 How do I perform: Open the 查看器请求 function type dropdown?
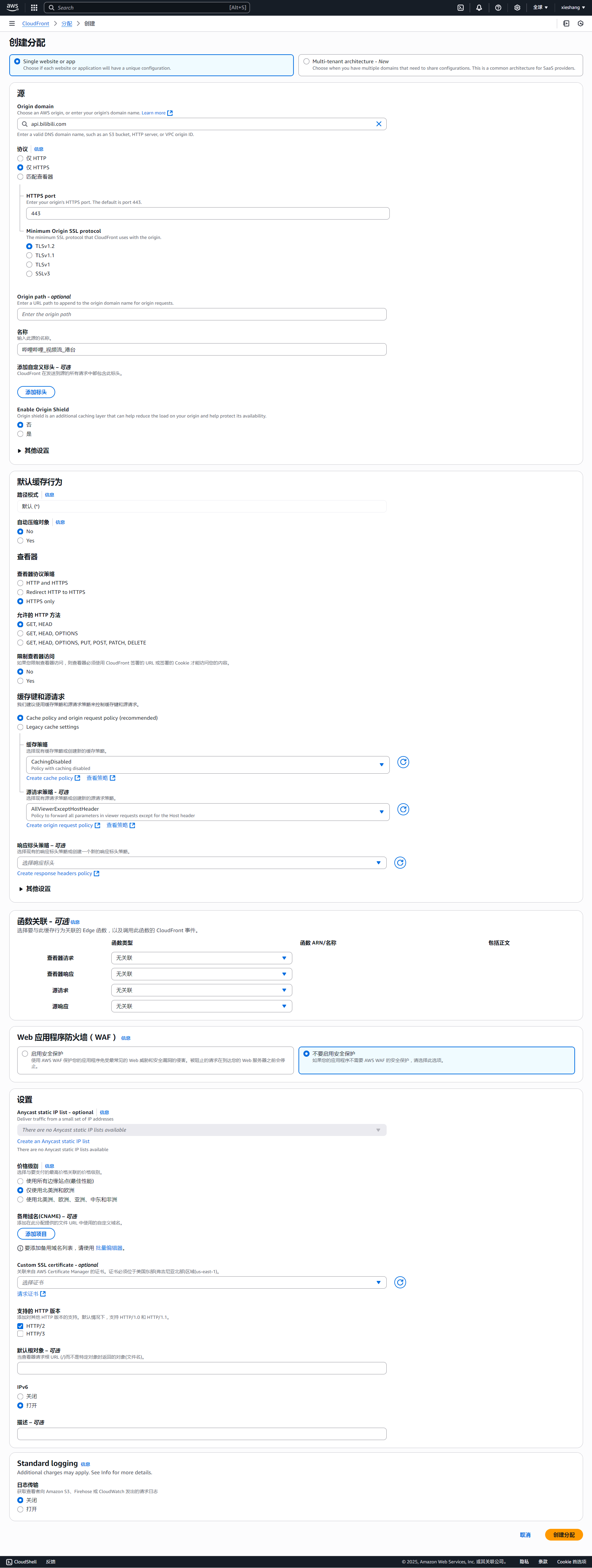click(201, 958)
